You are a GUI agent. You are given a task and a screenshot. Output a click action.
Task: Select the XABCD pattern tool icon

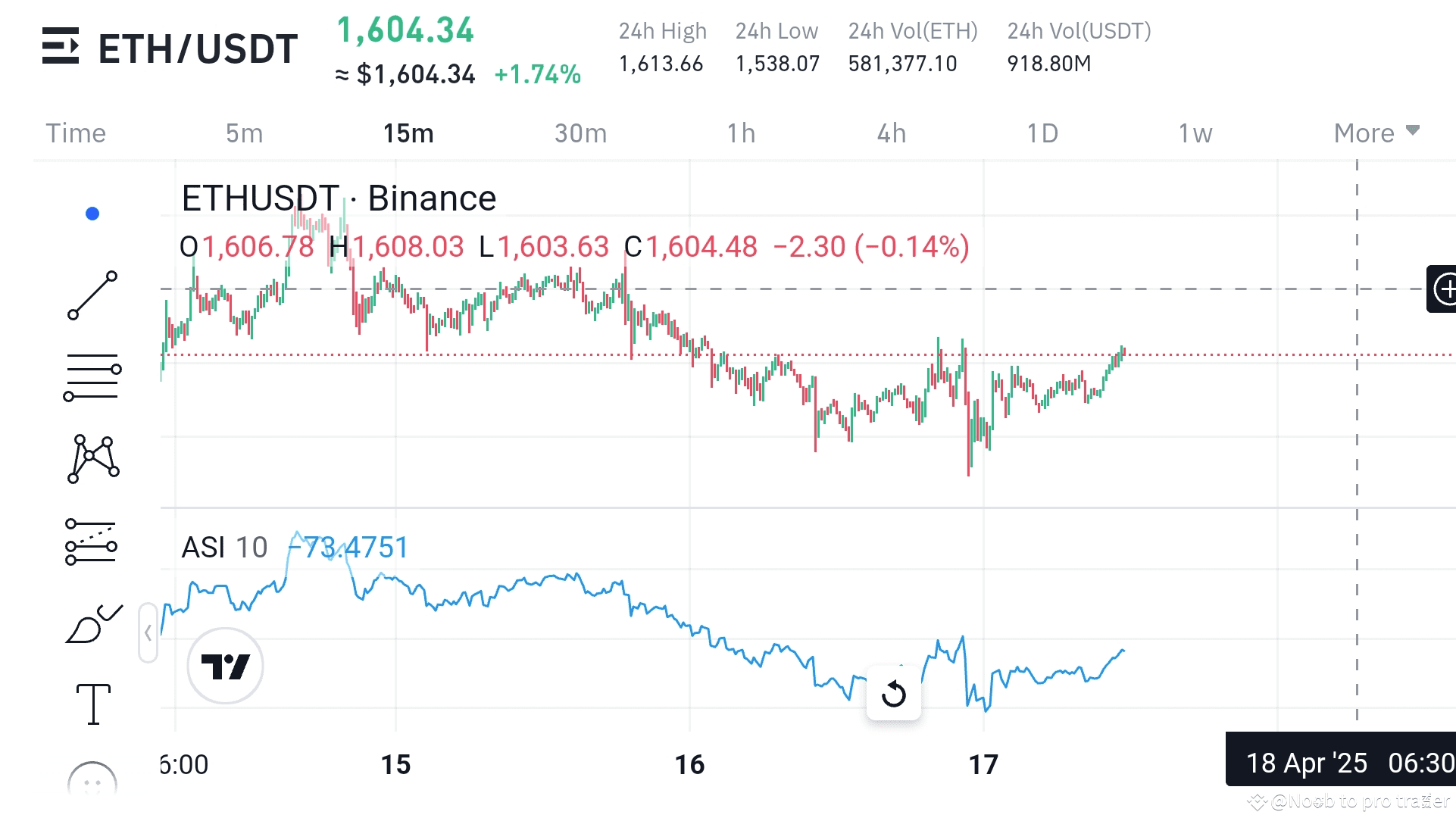coord(92,458)
